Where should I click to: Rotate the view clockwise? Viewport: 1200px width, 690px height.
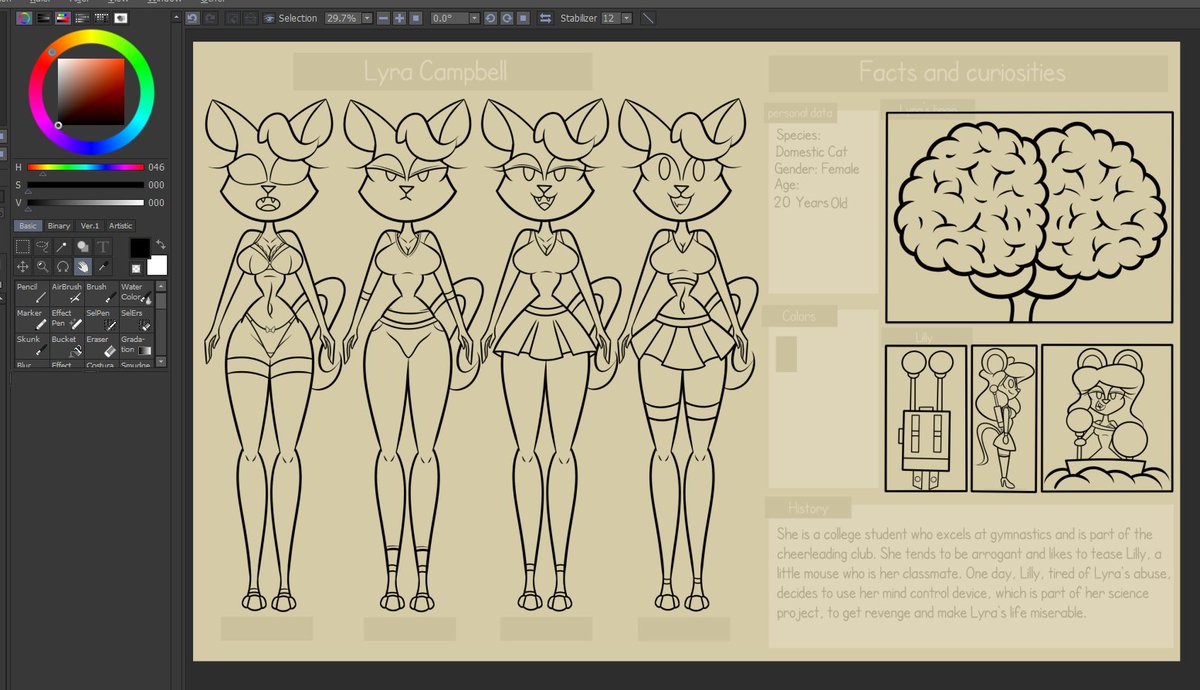pyautogui.click(x=507, y=18)
